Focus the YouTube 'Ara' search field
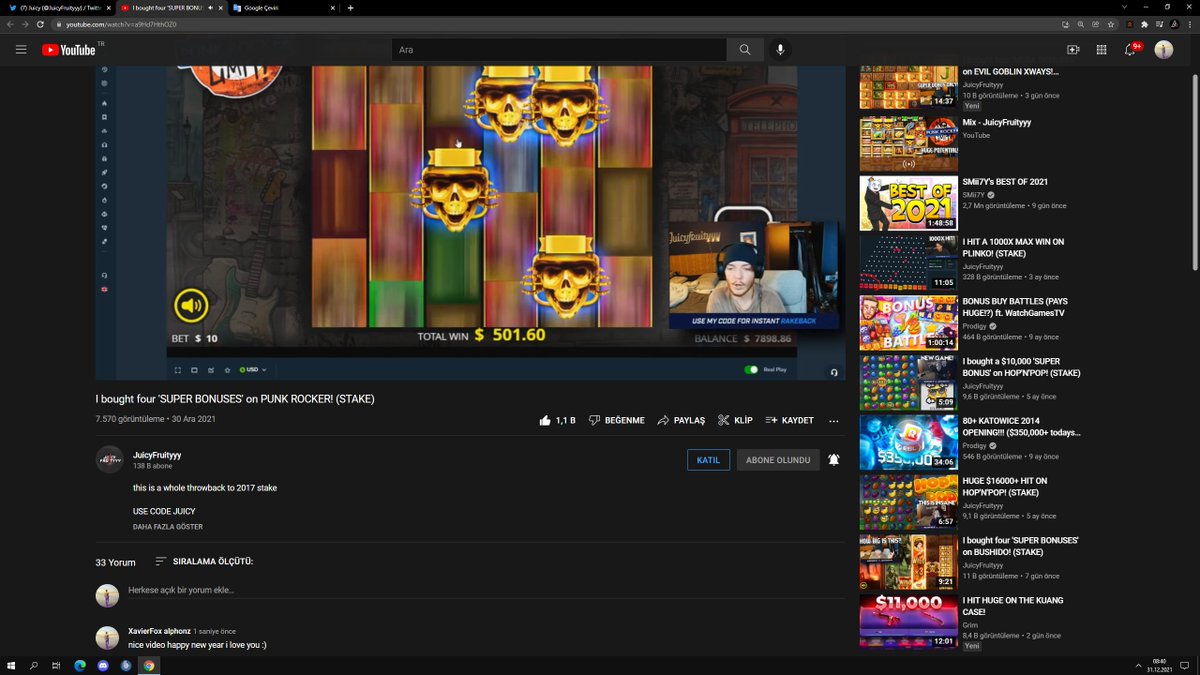Viewport: 1200px width, 675px height. tap(559, 49)
